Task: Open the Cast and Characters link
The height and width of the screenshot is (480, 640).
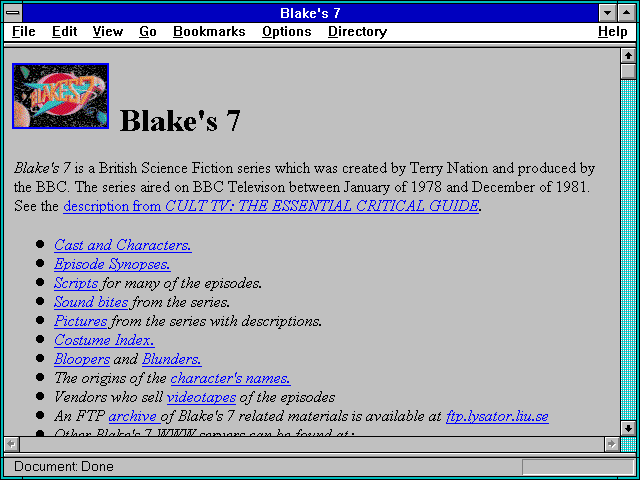Action: [x=123, y=245]
